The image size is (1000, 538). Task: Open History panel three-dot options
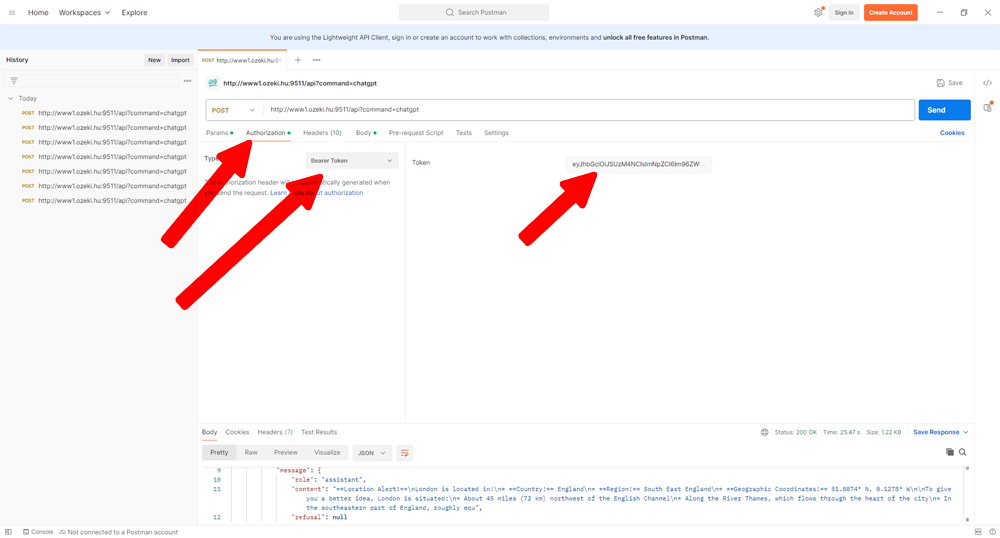click(x=188, y=81)
